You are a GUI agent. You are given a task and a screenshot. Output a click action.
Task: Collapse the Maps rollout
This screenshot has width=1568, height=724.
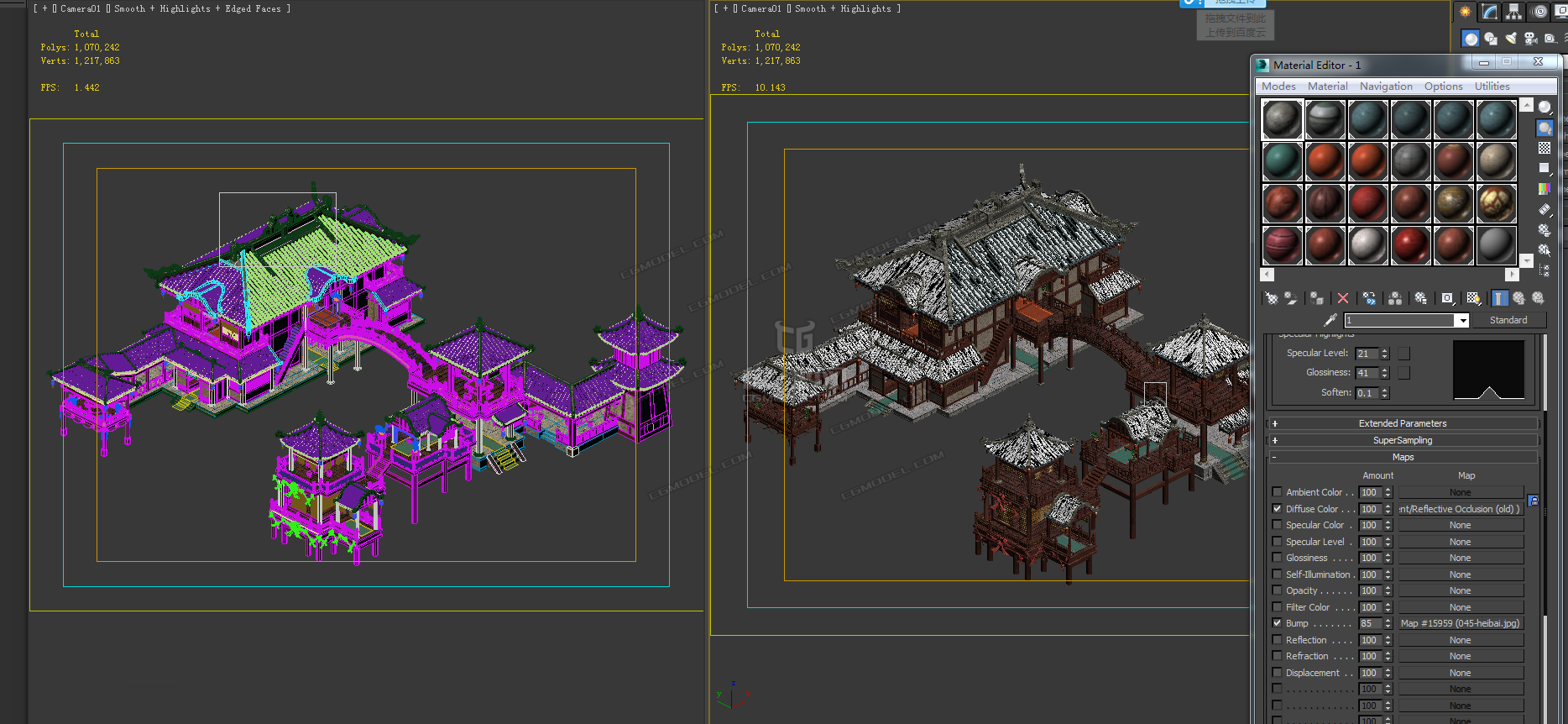[1403, 457]
